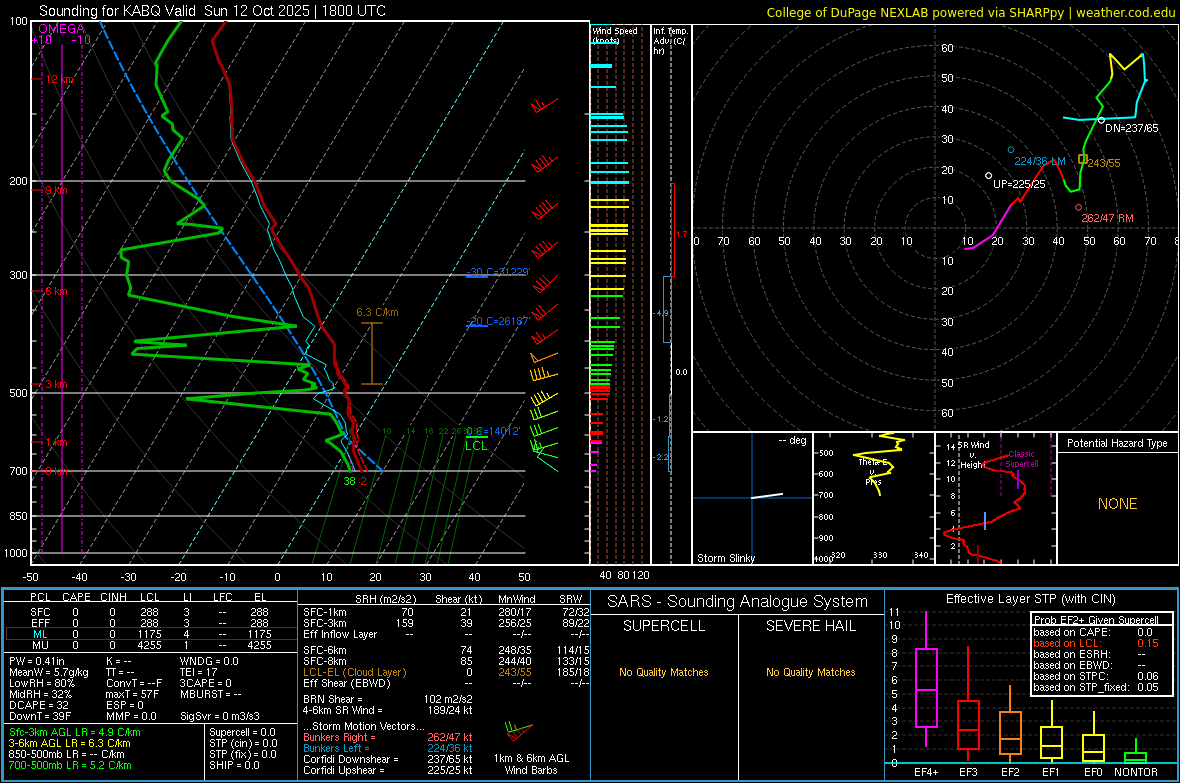
Task: Select the highlighted ML parcel row
Action: [151, 634]
